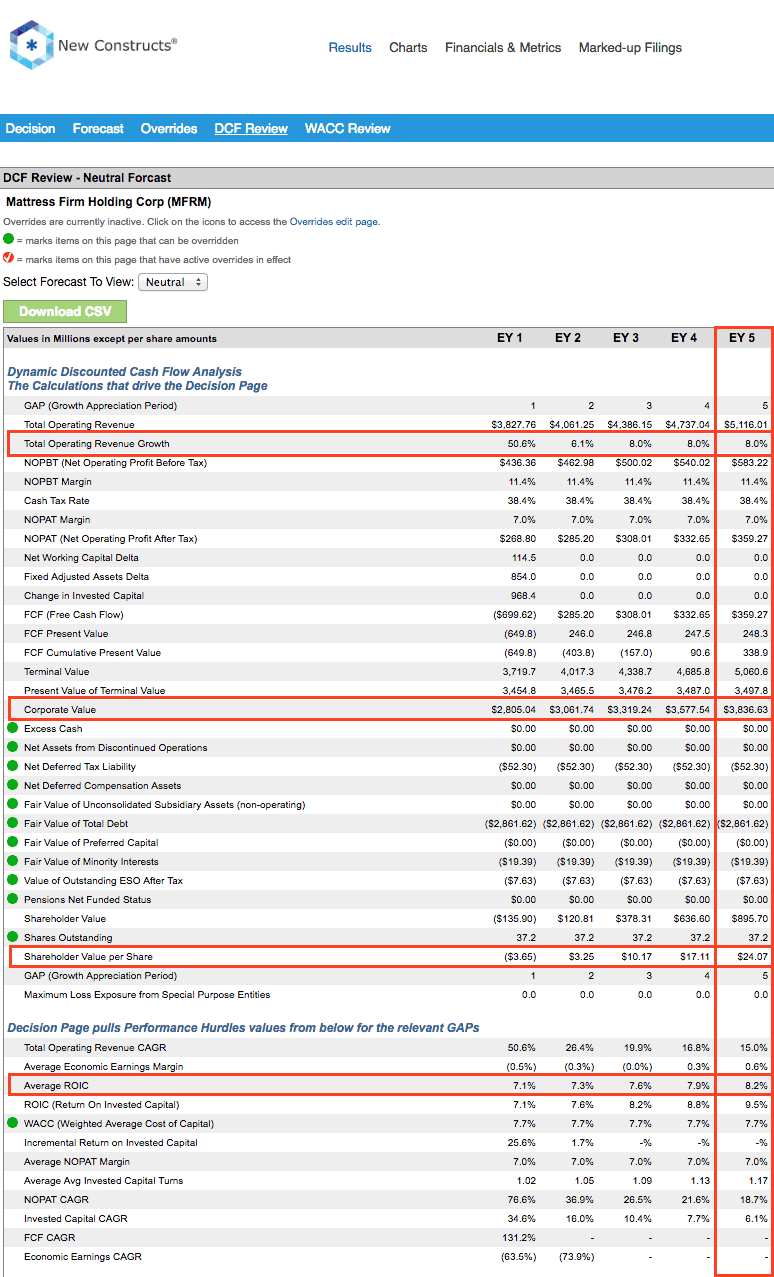Click override dot for WACC row
774x1277 pixels.
point(13,1123)
